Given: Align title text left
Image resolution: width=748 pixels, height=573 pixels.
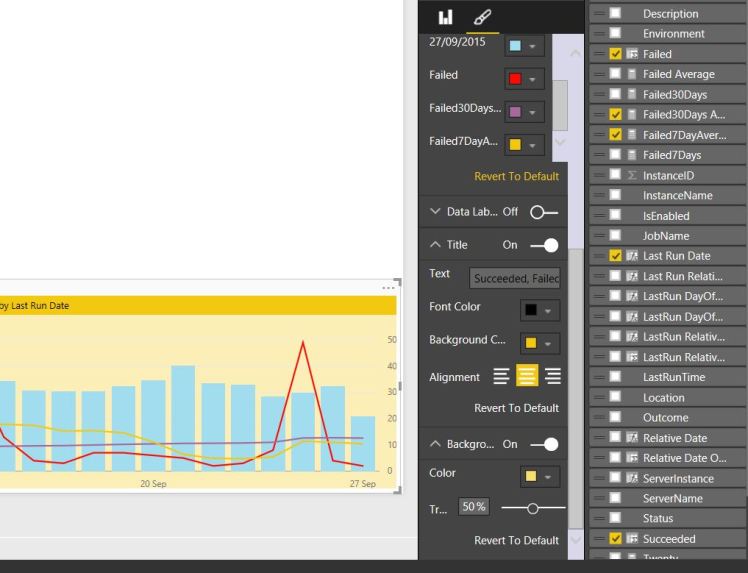Looking at the screenshot, I should (501, 376).
